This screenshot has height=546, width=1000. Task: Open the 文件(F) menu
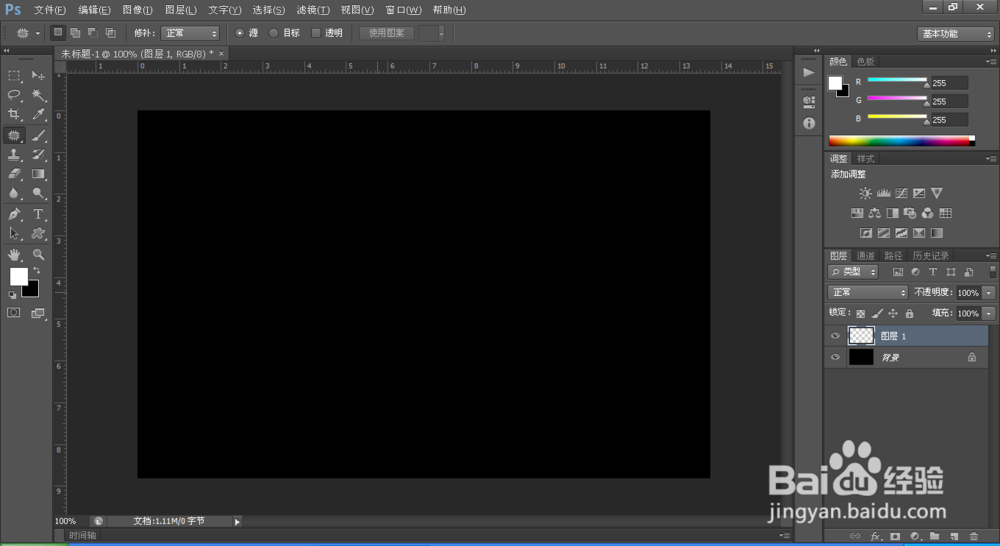tap(50, 10)
